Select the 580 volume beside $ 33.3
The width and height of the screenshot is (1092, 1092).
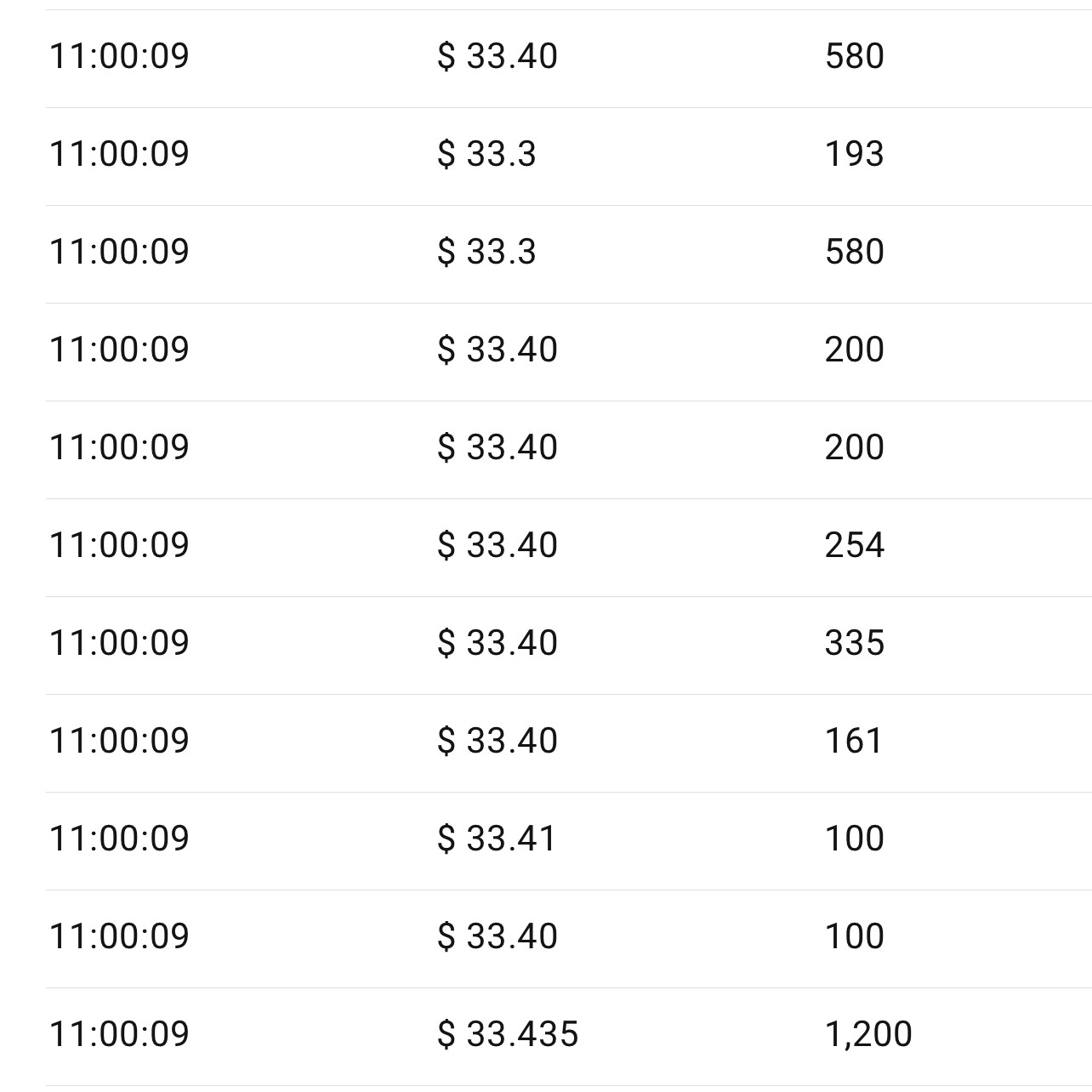pos(854,252)
